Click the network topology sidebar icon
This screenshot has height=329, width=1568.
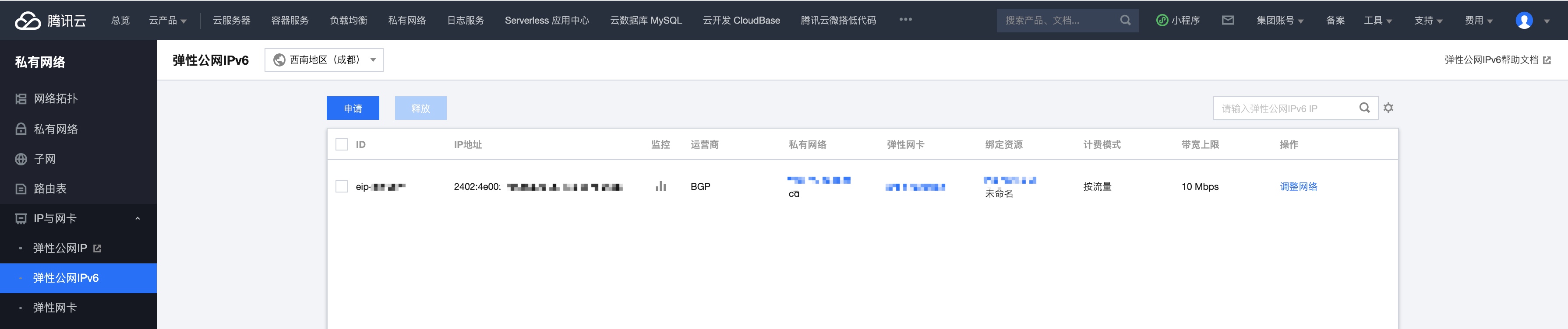(x=21, y=98)
